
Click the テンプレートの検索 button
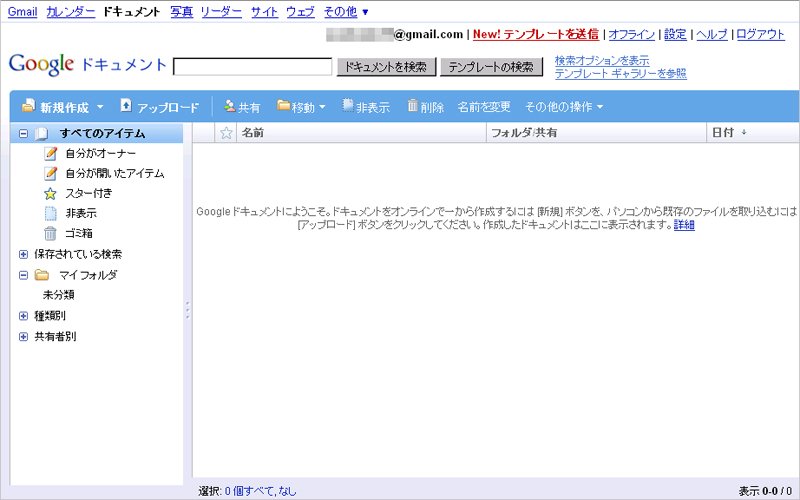click(491, 67)
